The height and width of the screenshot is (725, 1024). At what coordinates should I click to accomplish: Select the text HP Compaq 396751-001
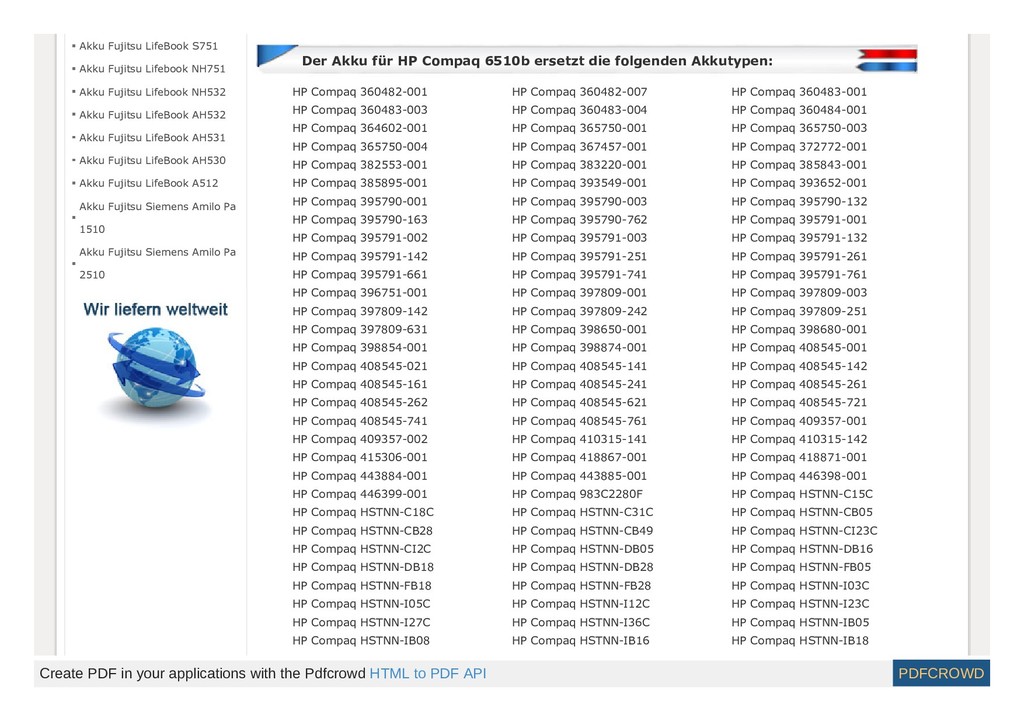point(360,293)
